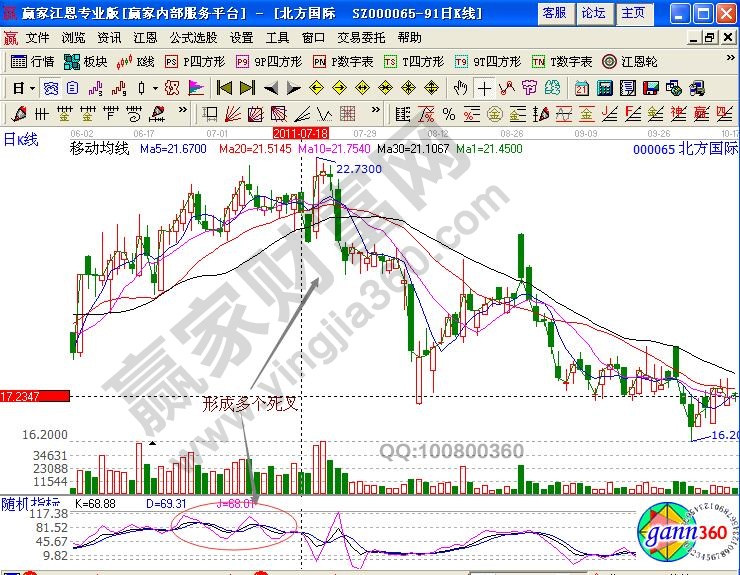
Task: Switch to K线 candlestick chart
Action: pyautogui.click(x=138, y=61)
